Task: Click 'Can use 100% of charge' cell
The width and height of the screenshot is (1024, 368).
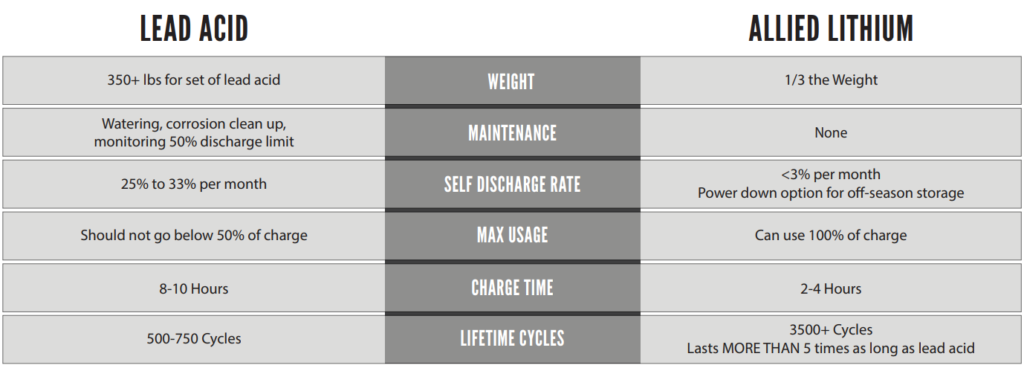Action: click(831, 236)
